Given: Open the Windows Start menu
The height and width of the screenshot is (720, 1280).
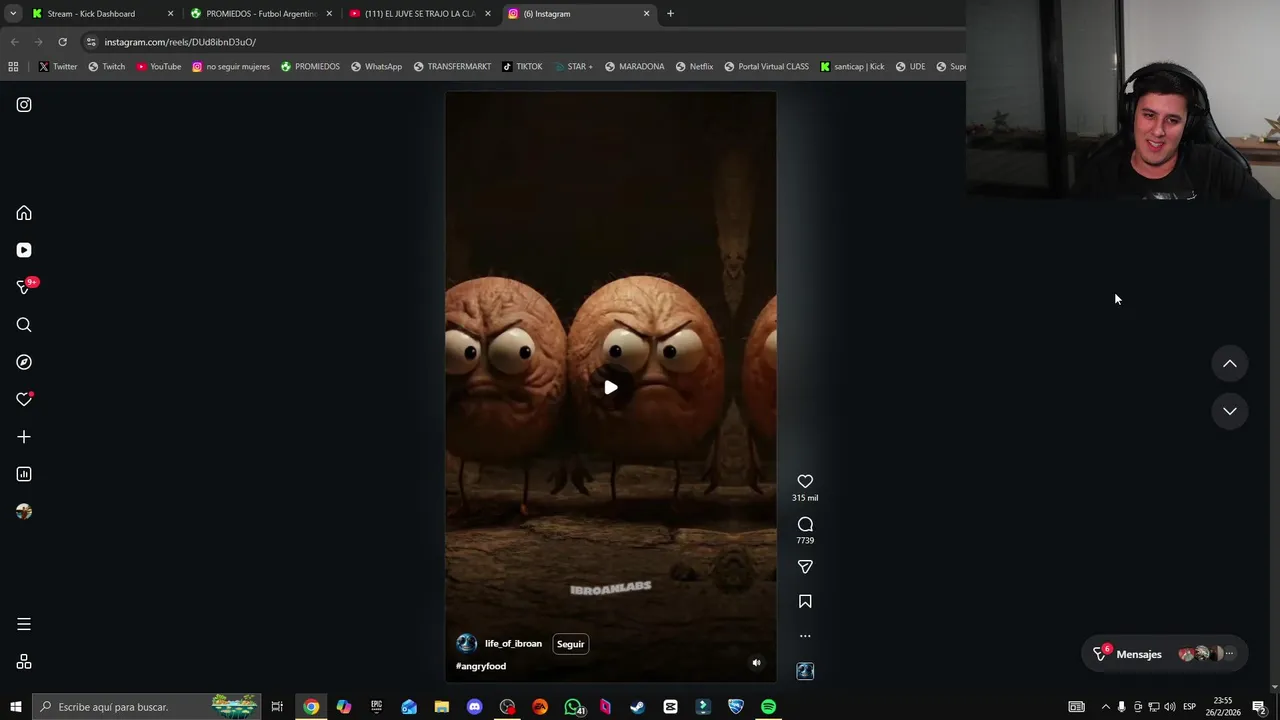Looking at the screenshot, I should [x=15, y=707].
